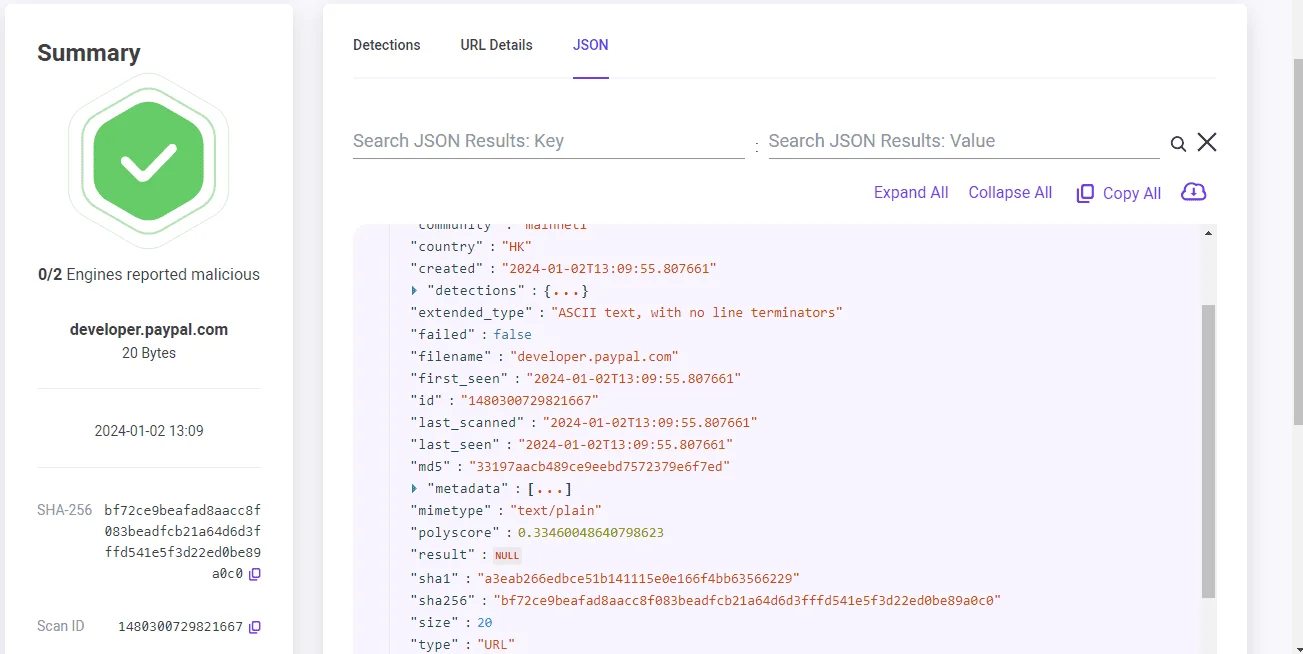Click Collapse All link

(x=1010, y=193)
